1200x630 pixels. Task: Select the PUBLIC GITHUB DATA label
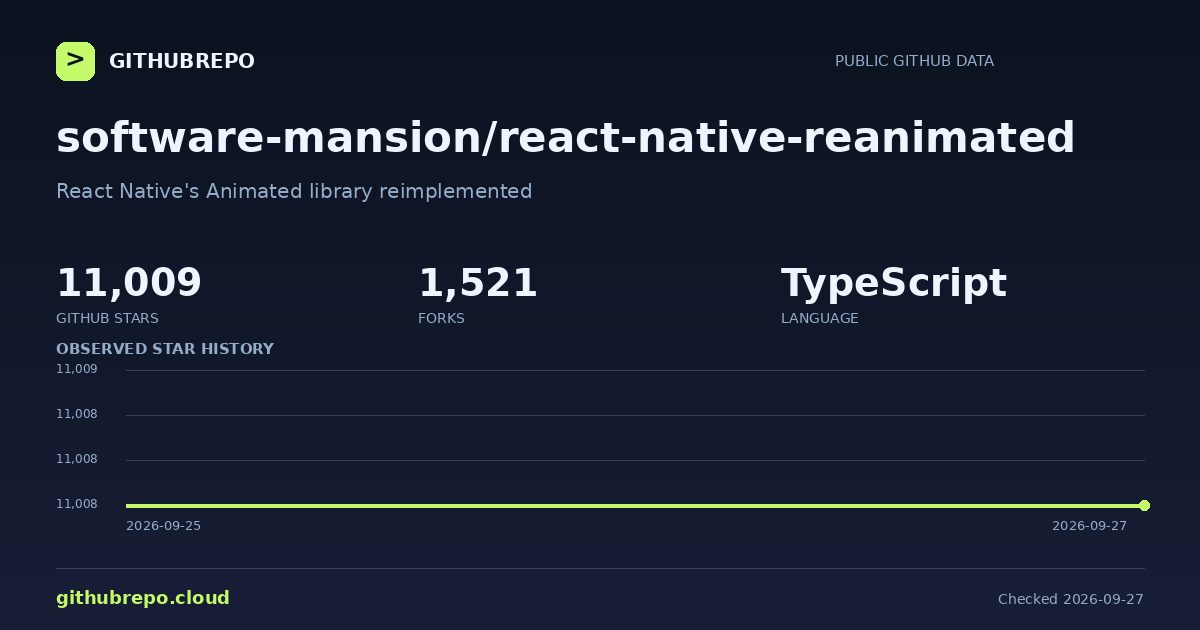pyautogui.click(x=914, y=61)
